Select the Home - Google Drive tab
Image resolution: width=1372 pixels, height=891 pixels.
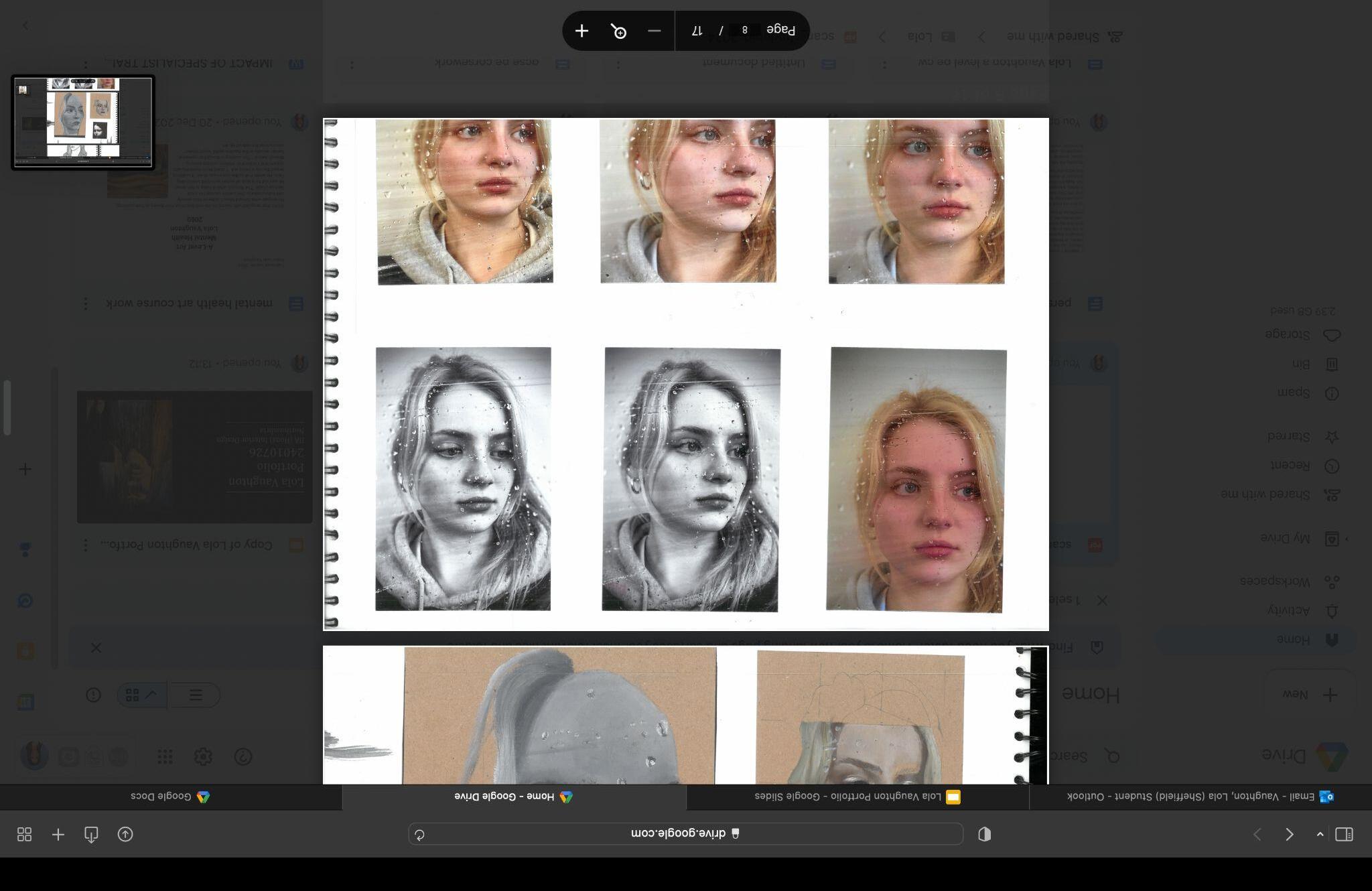(x=514, y=797)
